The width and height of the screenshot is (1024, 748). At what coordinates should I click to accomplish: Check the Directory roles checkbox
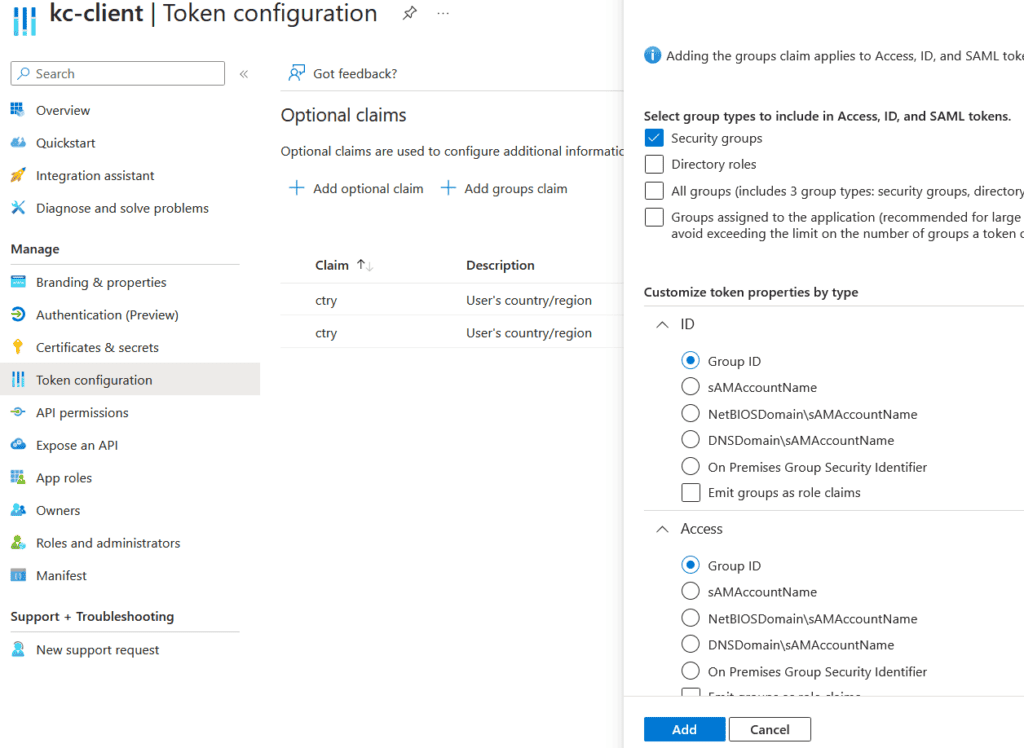pos(654,164)
